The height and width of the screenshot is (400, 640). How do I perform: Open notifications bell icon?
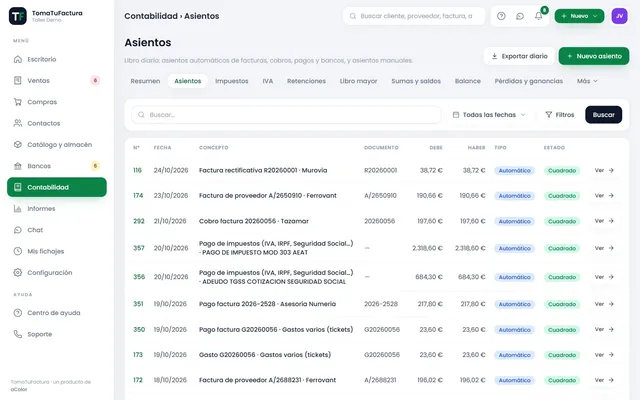tap(539, 16)
